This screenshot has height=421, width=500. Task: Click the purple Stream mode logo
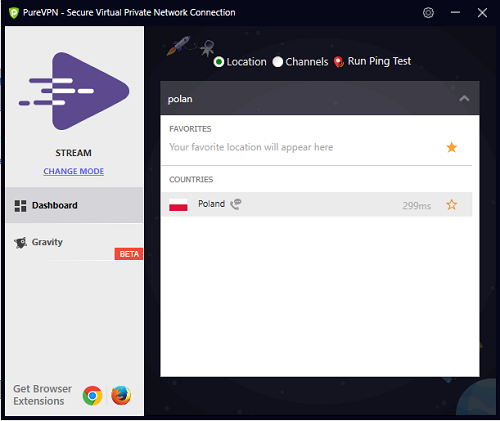[74, 91]
